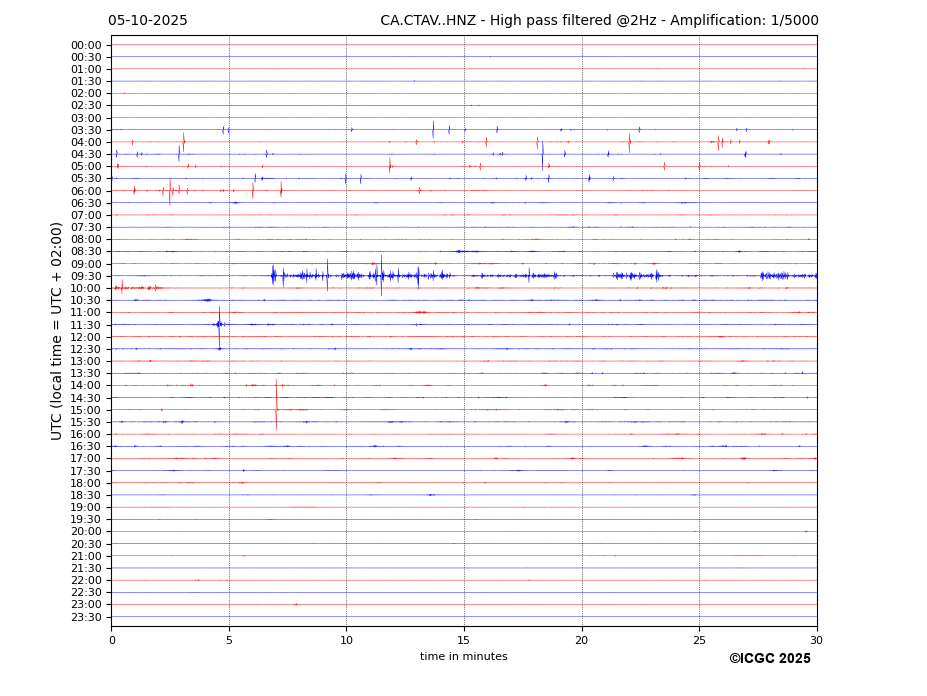Click the date label 05-10-2025
The width and height of the screenshot is (927, 696).
pos(147,21)
